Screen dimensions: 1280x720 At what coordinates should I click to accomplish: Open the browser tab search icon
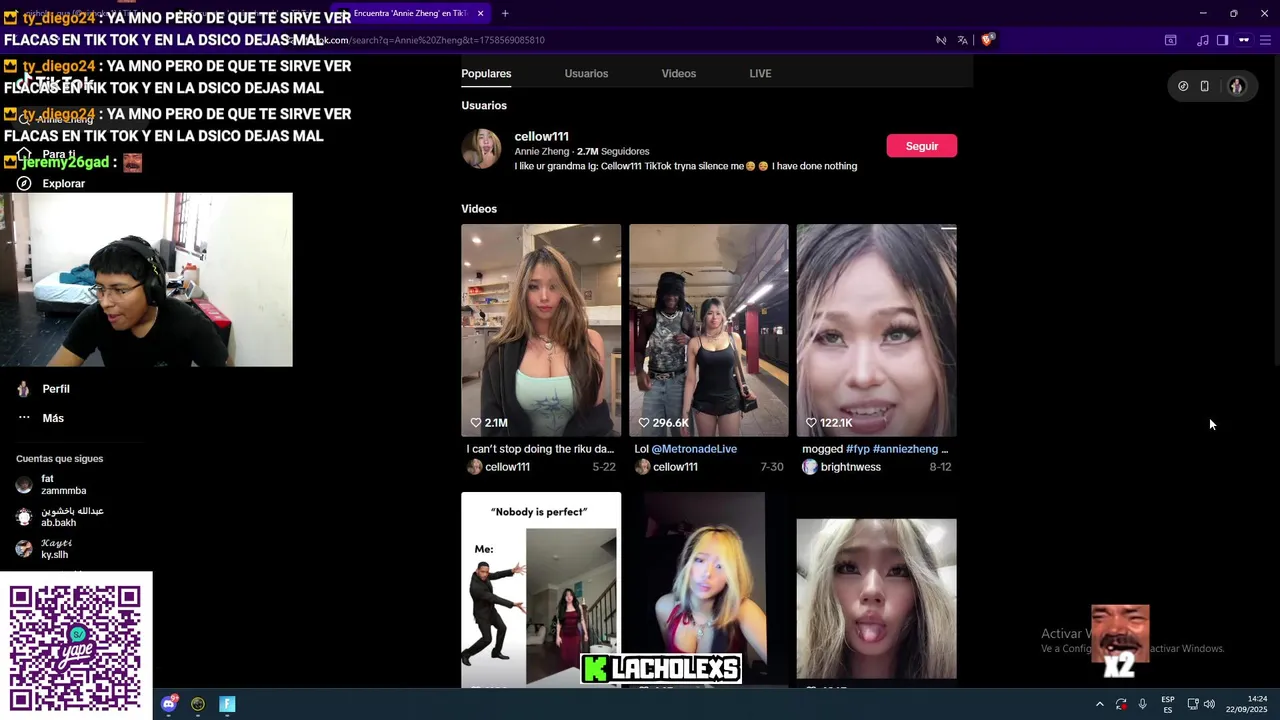coord(1170,40)
